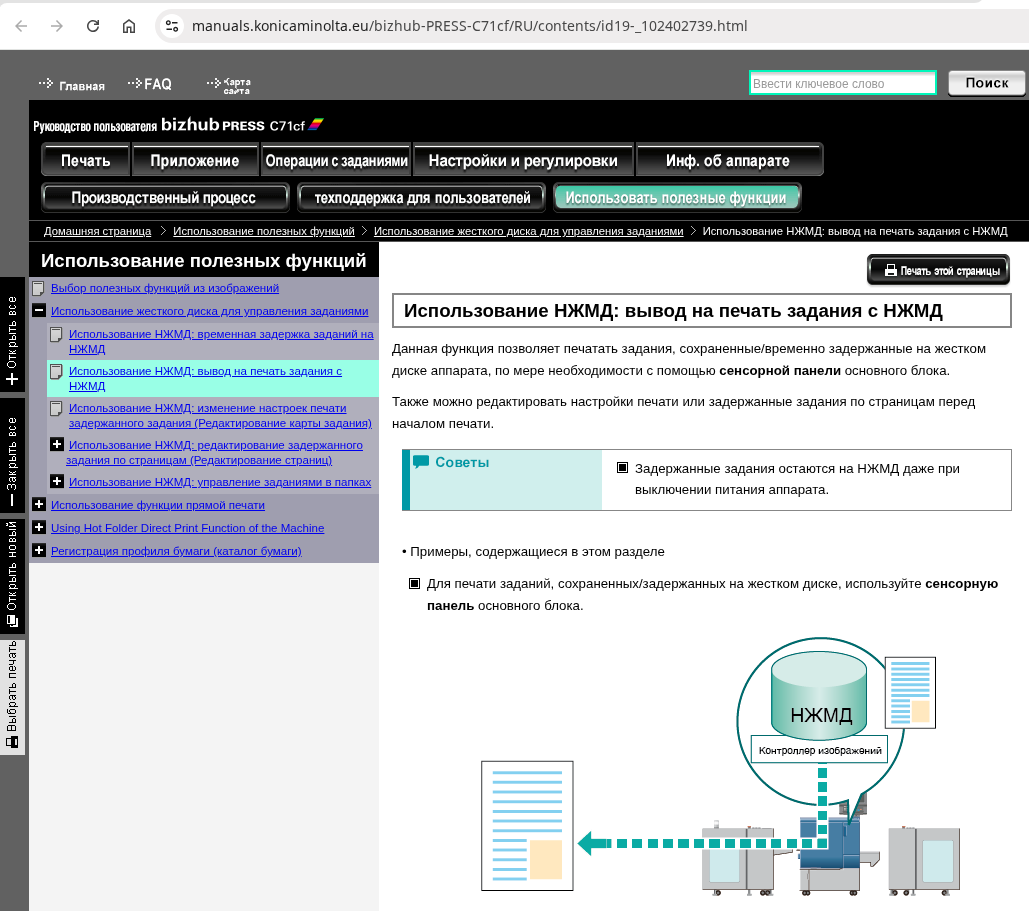Go back using browser back arrow
The width and height of the screenshot is (1029, 911).
point(21,25)
